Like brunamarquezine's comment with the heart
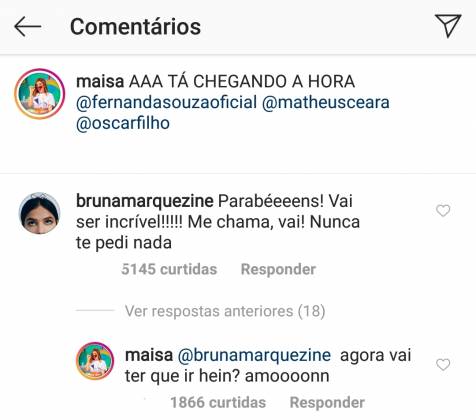Image resolution: width=476 pixels, height=420 pixels. coord(443,211)
